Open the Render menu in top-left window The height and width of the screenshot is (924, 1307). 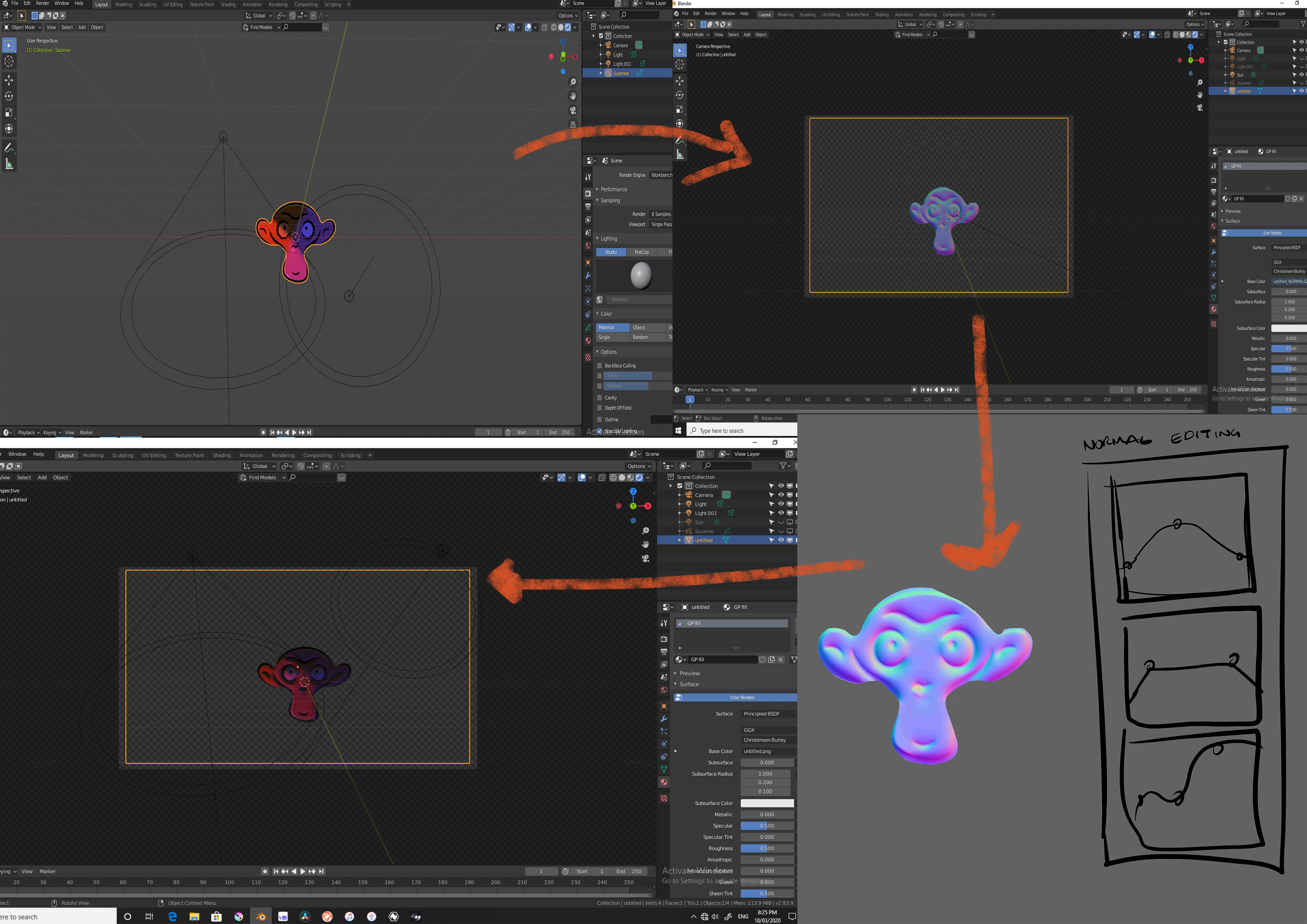[x=43, y=3]
